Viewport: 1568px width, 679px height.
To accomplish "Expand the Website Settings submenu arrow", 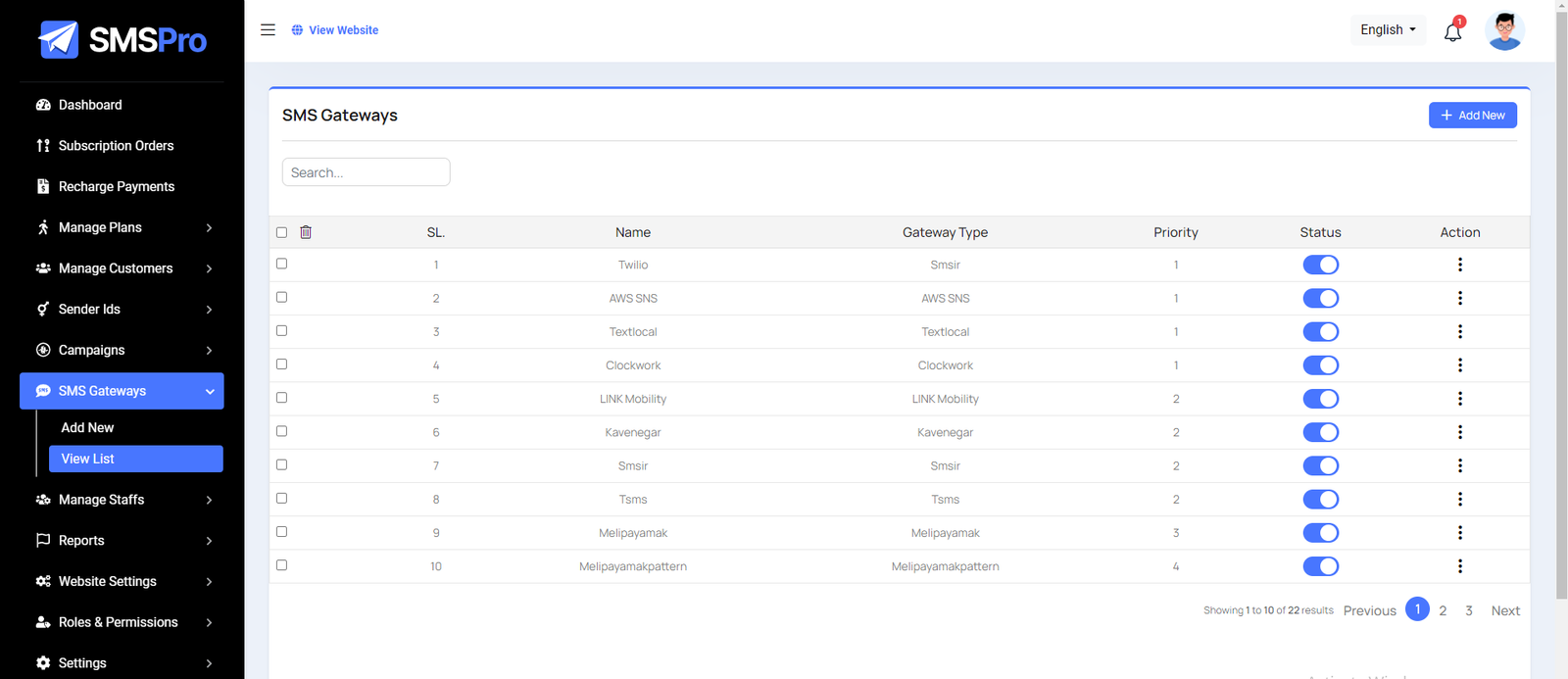I will tap(209, 582).
